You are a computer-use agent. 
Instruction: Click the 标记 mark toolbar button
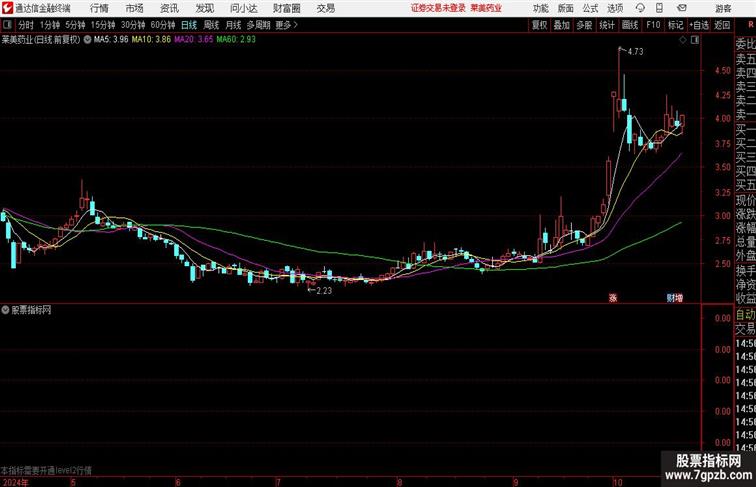click(675, 25)
